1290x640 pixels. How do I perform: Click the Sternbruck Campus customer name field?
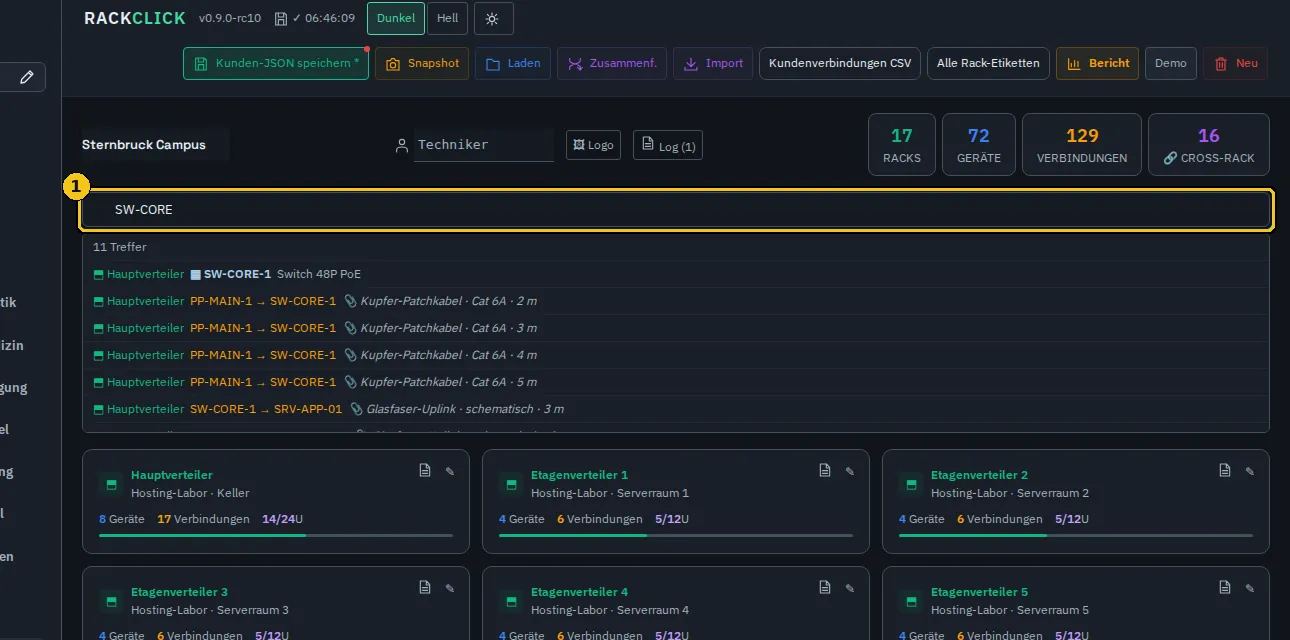(155, 145)
